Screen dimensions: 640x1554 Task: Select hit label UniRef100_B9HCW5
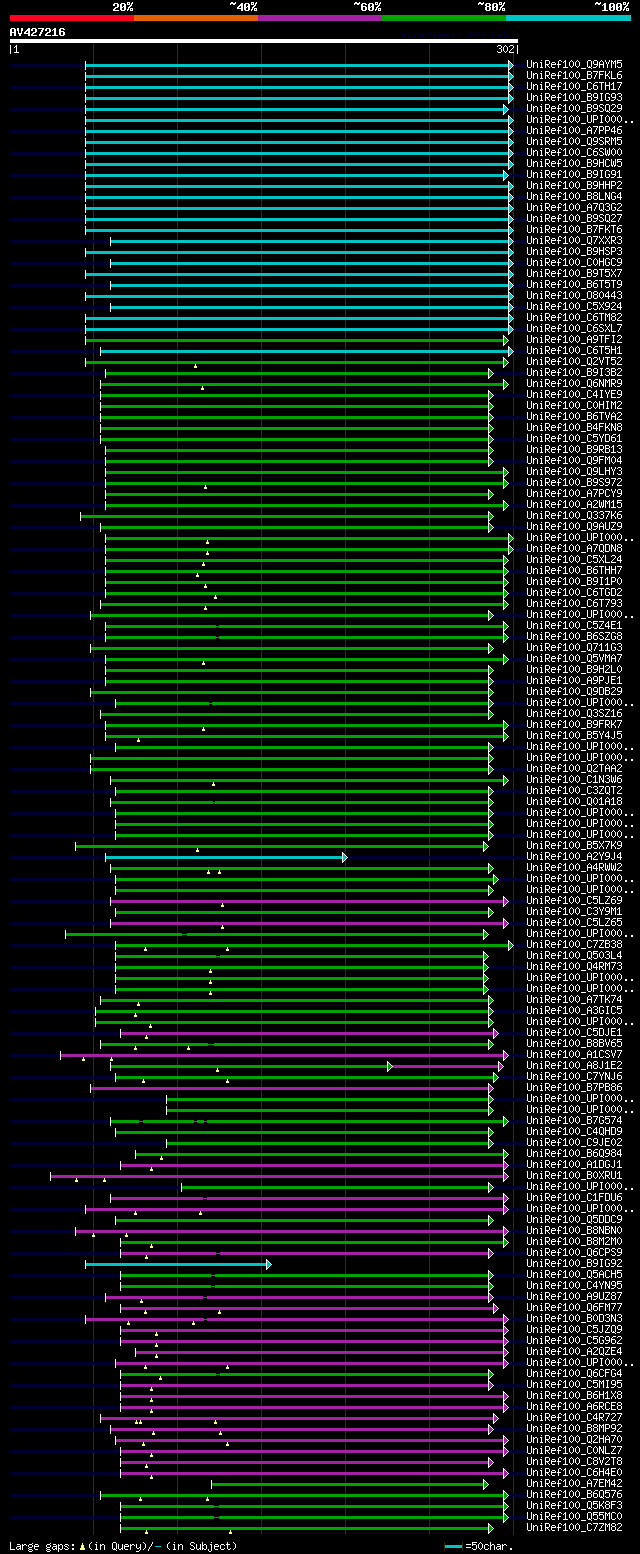coord(576,163)
